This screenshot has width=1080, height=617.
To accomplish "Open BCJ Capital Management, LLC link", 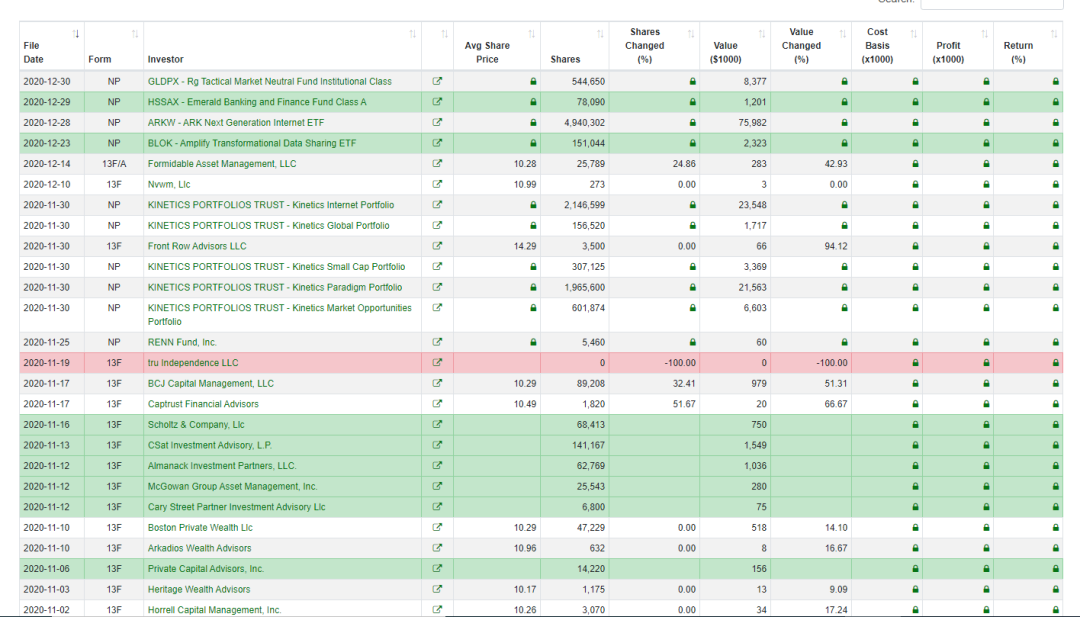I will (x=211, y=384).
